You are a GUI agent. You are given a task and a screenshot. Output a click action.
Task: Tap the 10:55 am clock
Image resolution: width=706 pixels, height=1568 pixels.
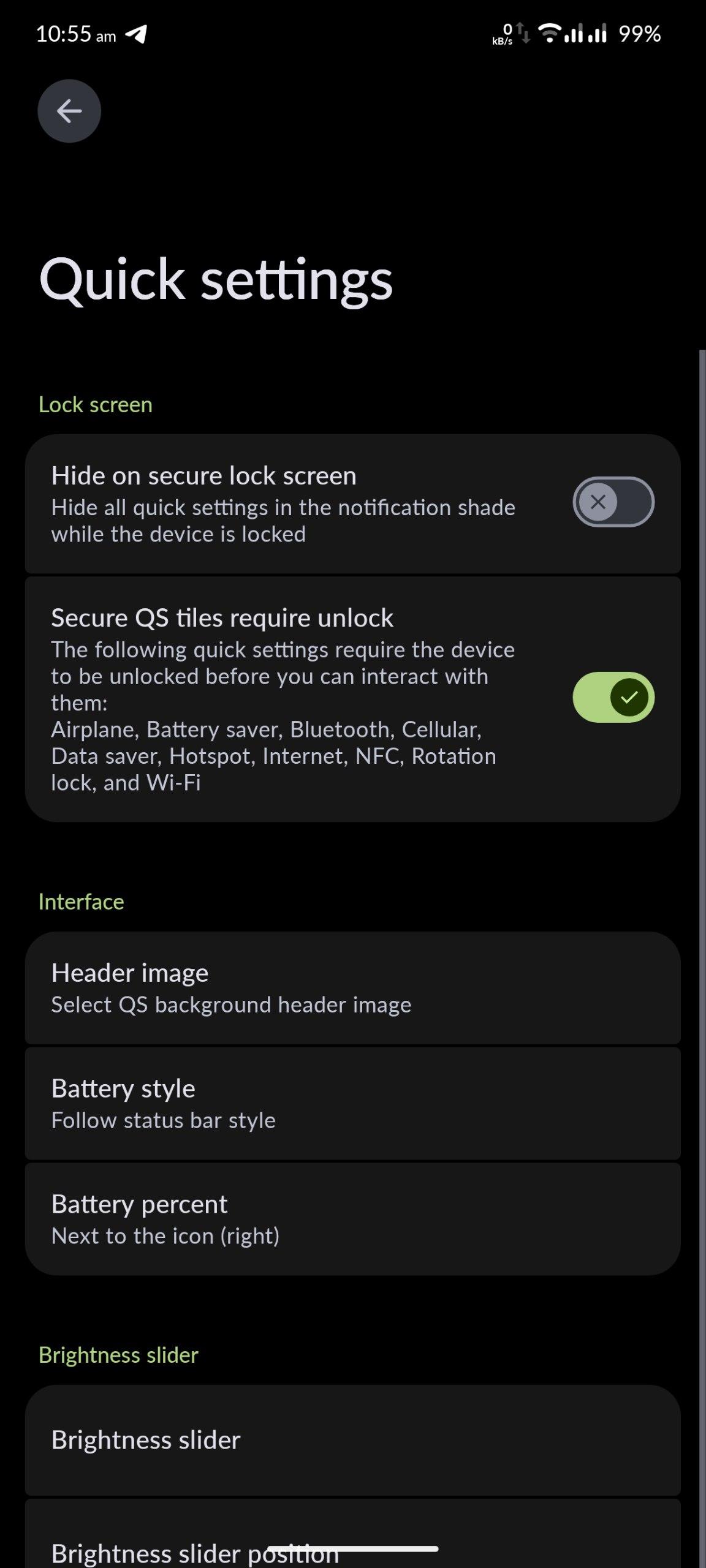tap(75, 34)
